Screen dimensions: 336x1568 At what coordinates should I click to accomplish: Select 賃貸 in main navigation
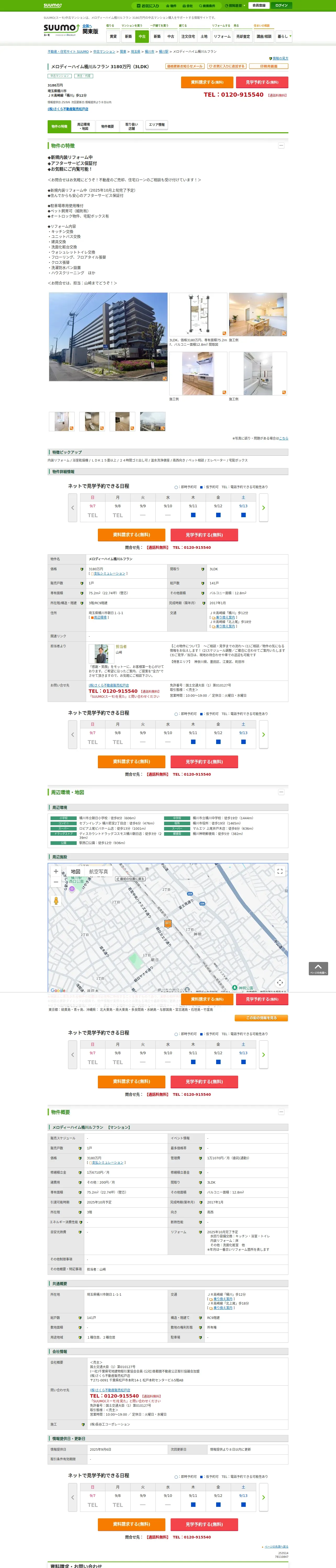tap(113, 37)
